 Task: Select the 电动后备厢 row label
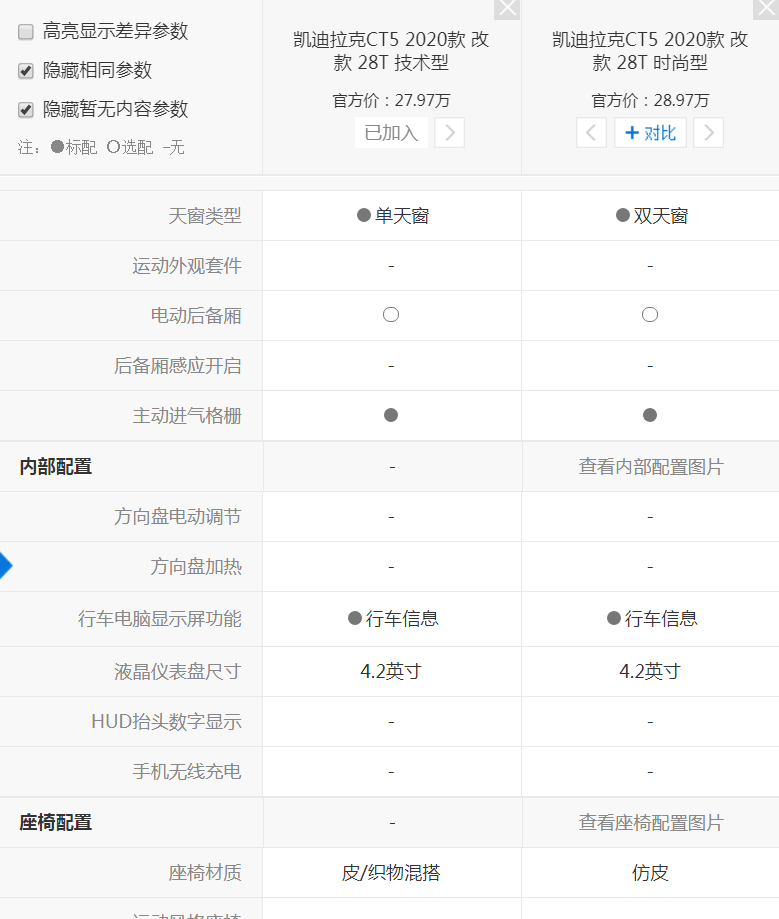tap(196, 316)
